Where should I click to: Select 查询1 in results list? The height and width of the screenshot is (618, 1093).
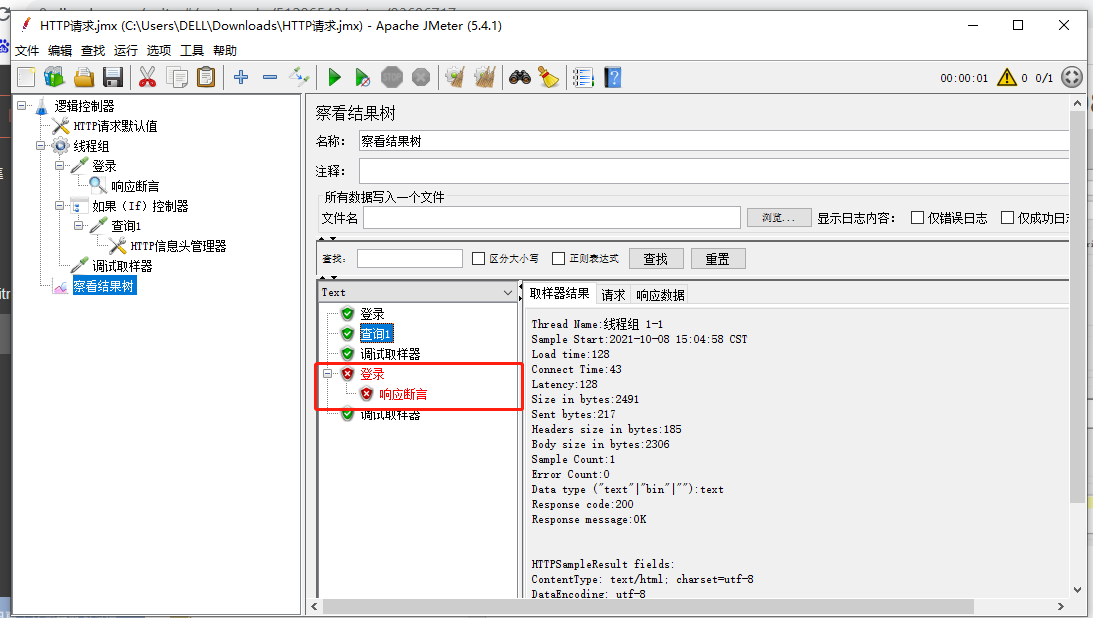(x=376, y=334)
